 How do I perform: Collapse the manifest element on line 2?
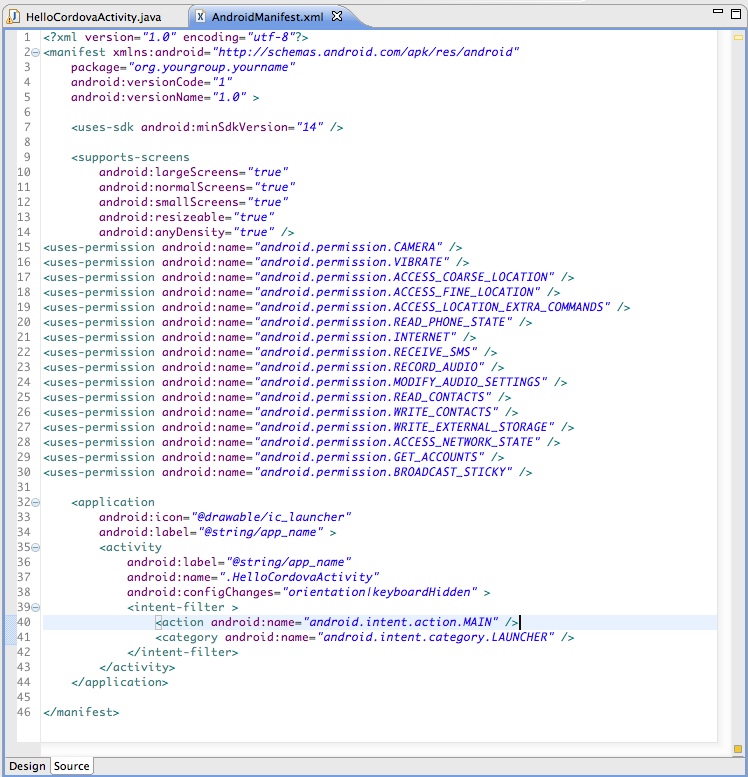click(x=36, y=52)
